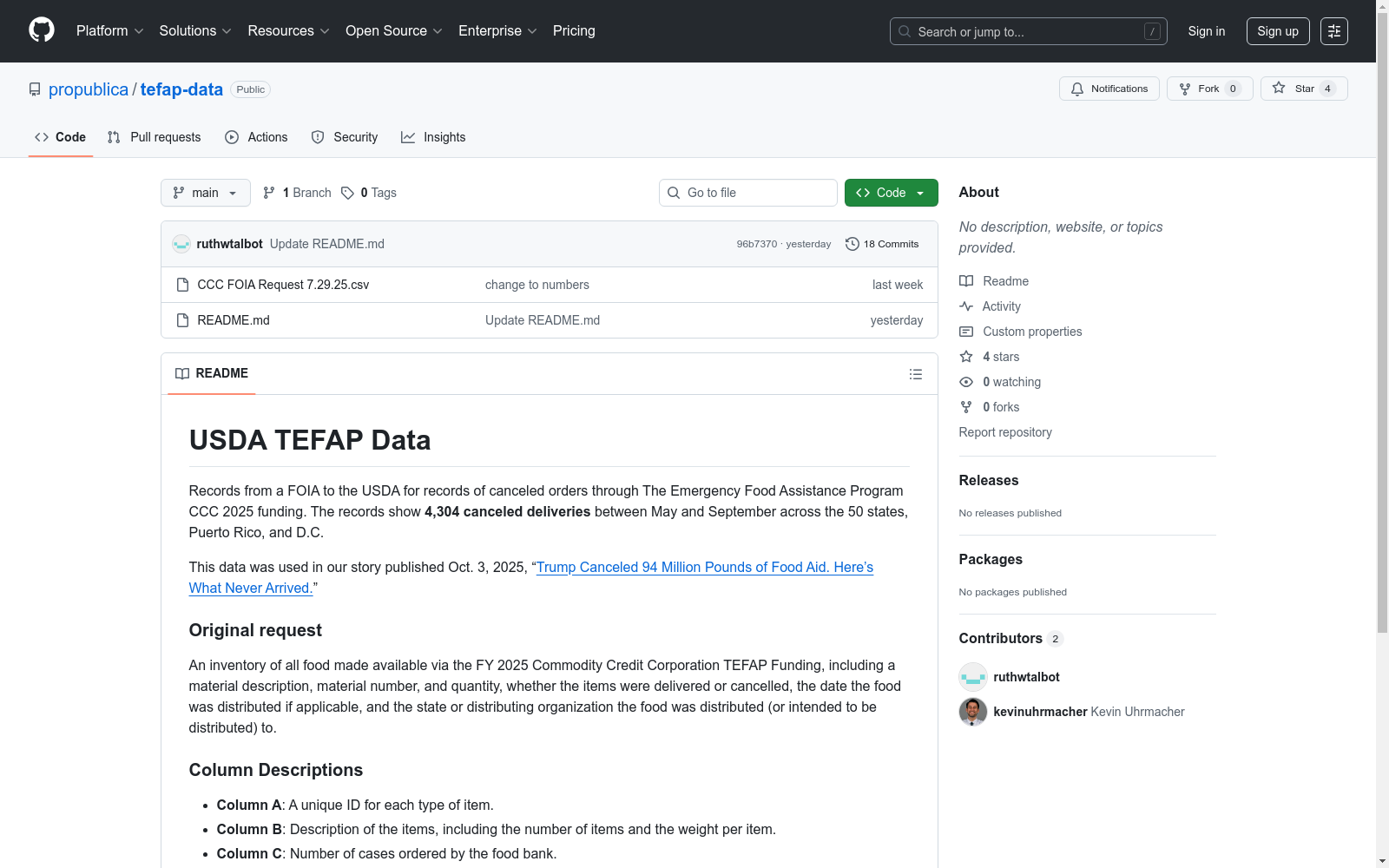Open the Contributors section heading
The height and width of the screenshot is (868, 1389).
pyautogui.click(x=1011, y=638)
